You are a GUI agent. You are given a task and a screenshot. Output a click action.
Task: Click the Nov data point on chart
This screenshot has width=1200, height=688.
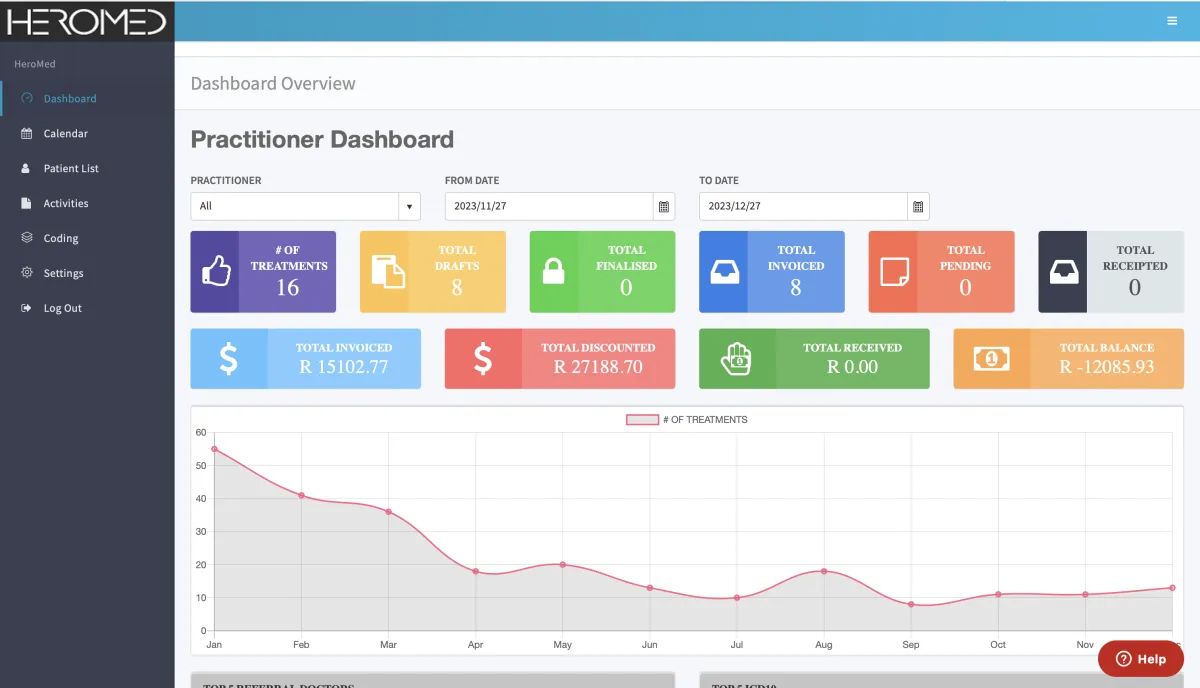tap(1085, 594)
